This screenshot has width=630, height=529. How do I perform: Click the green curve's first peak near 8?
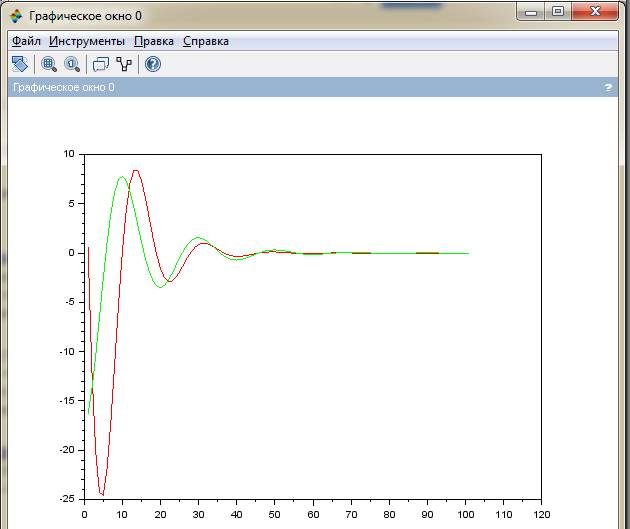click(x=122, y=177)
